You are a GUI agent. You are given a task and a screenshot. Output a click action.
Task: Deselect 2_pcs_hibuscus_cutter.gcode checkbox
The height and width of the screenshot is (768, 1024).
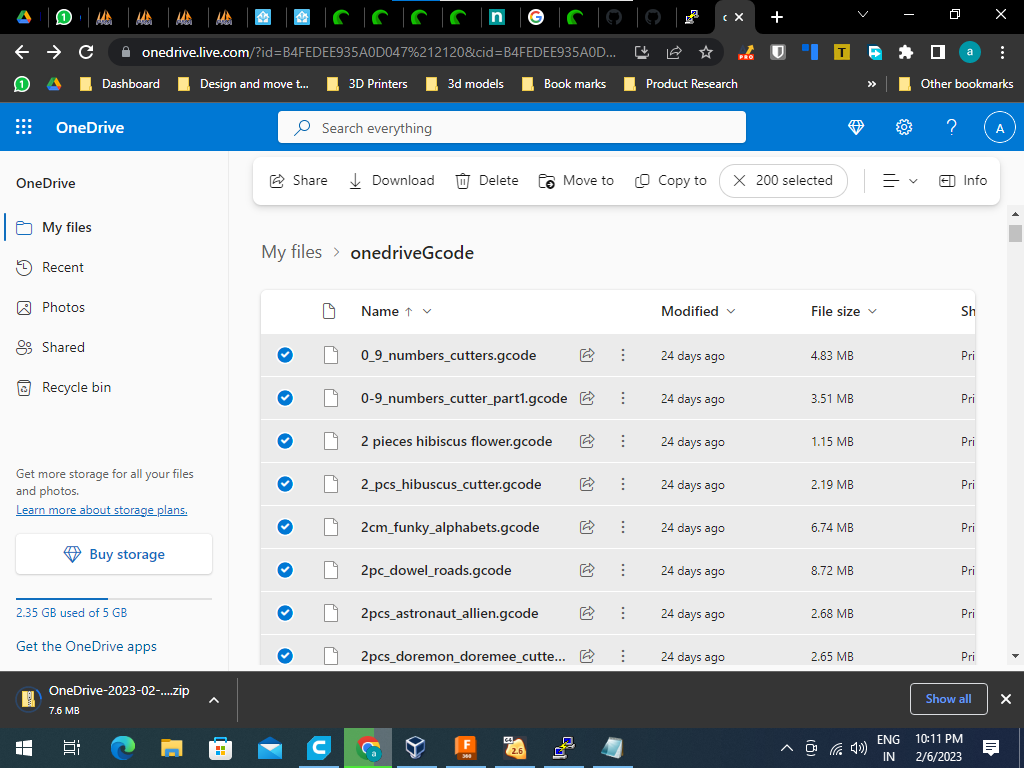click(x=285, y=484)
